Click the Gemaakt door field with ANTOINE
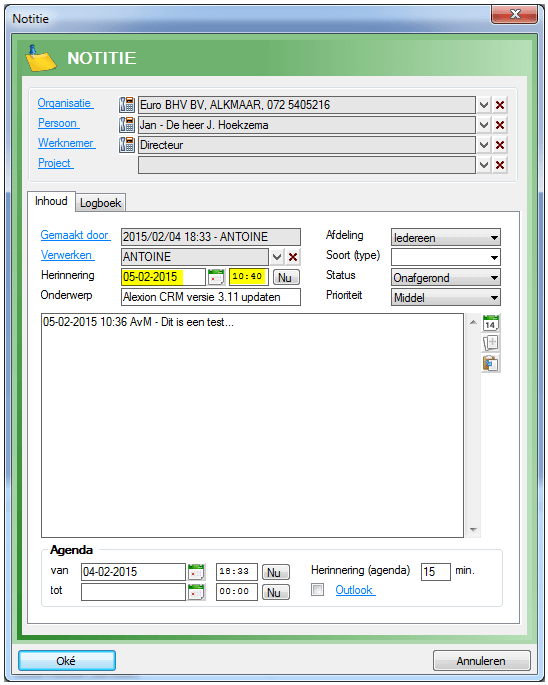The height and width of the screenshot is (685, 548). [x=211, y=237]
